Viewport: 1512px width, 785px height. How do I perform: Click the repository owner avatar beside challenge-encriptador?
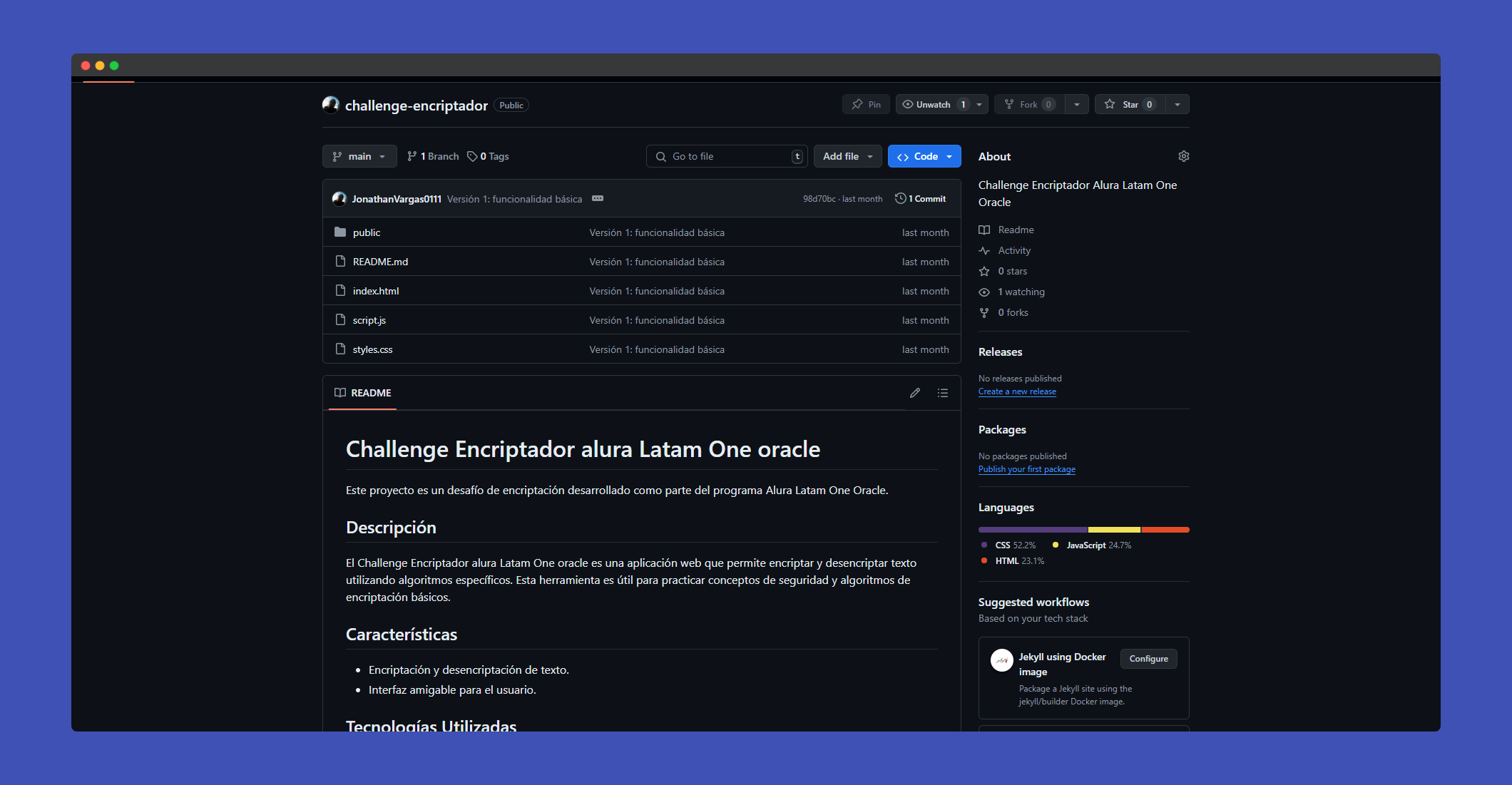coord(330,105)
